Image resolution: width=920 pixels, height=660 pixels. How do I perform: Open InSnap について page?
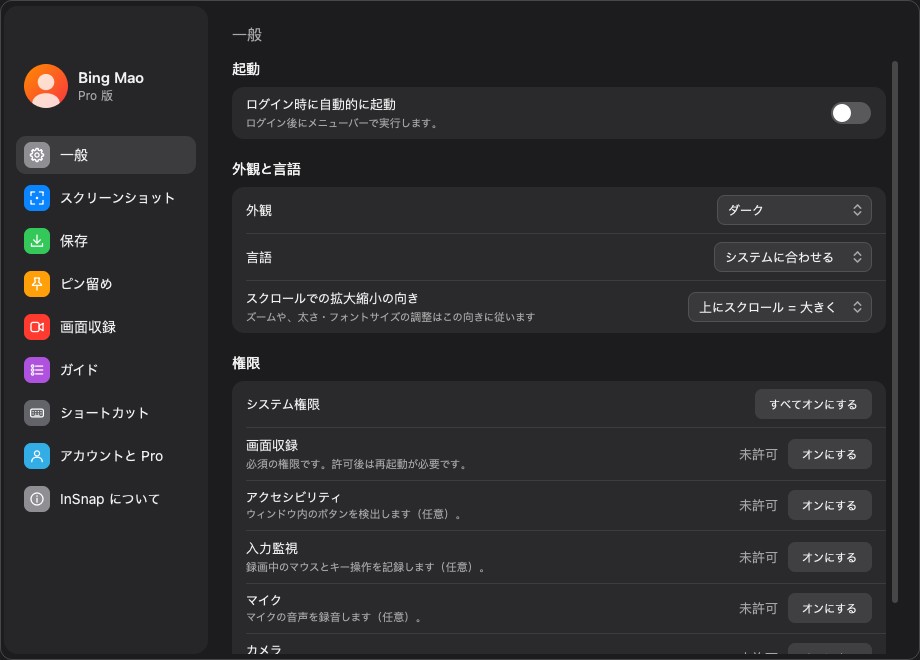pos(106,499)
